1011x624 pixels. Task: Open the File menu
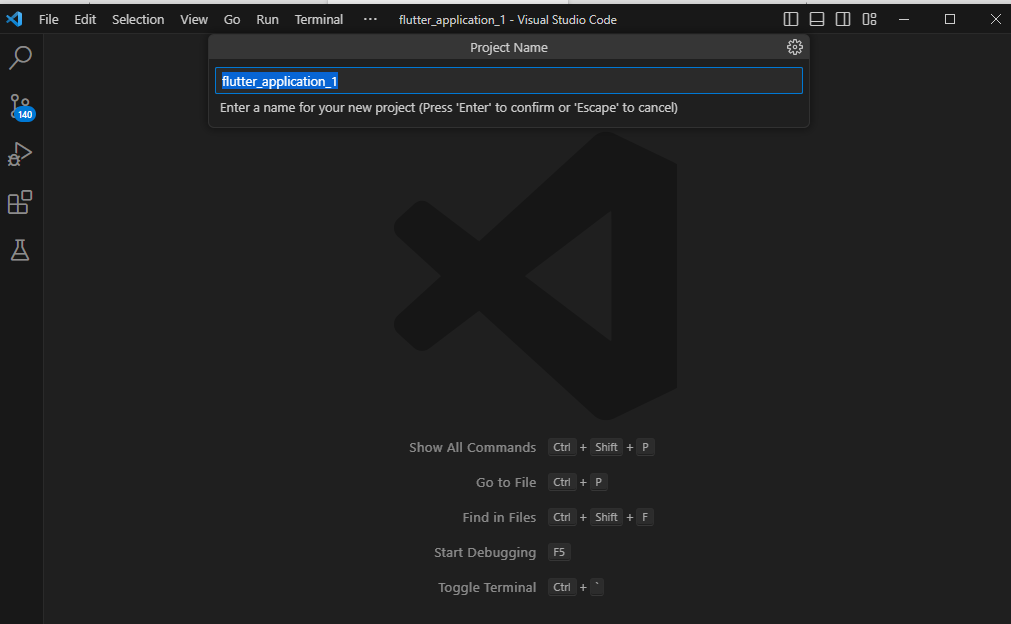coord(48,19)
